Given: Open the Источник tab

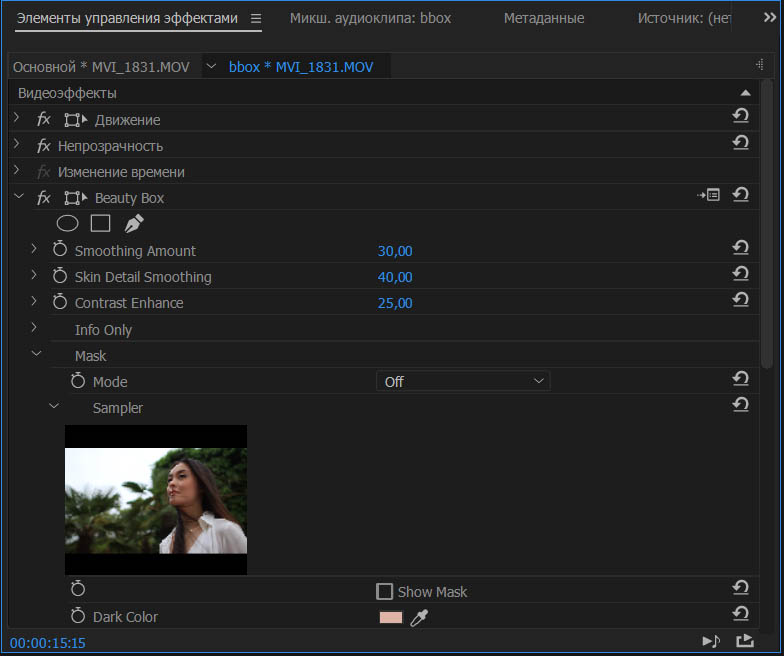Looking at the screenshot, I should [x=684, y=18].
